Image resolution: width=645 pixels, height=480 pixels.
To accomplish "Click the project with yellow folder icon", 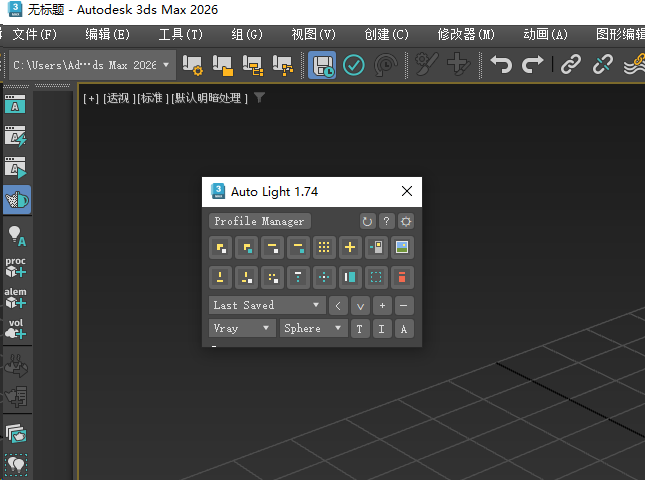I will (x=223, y=65).
